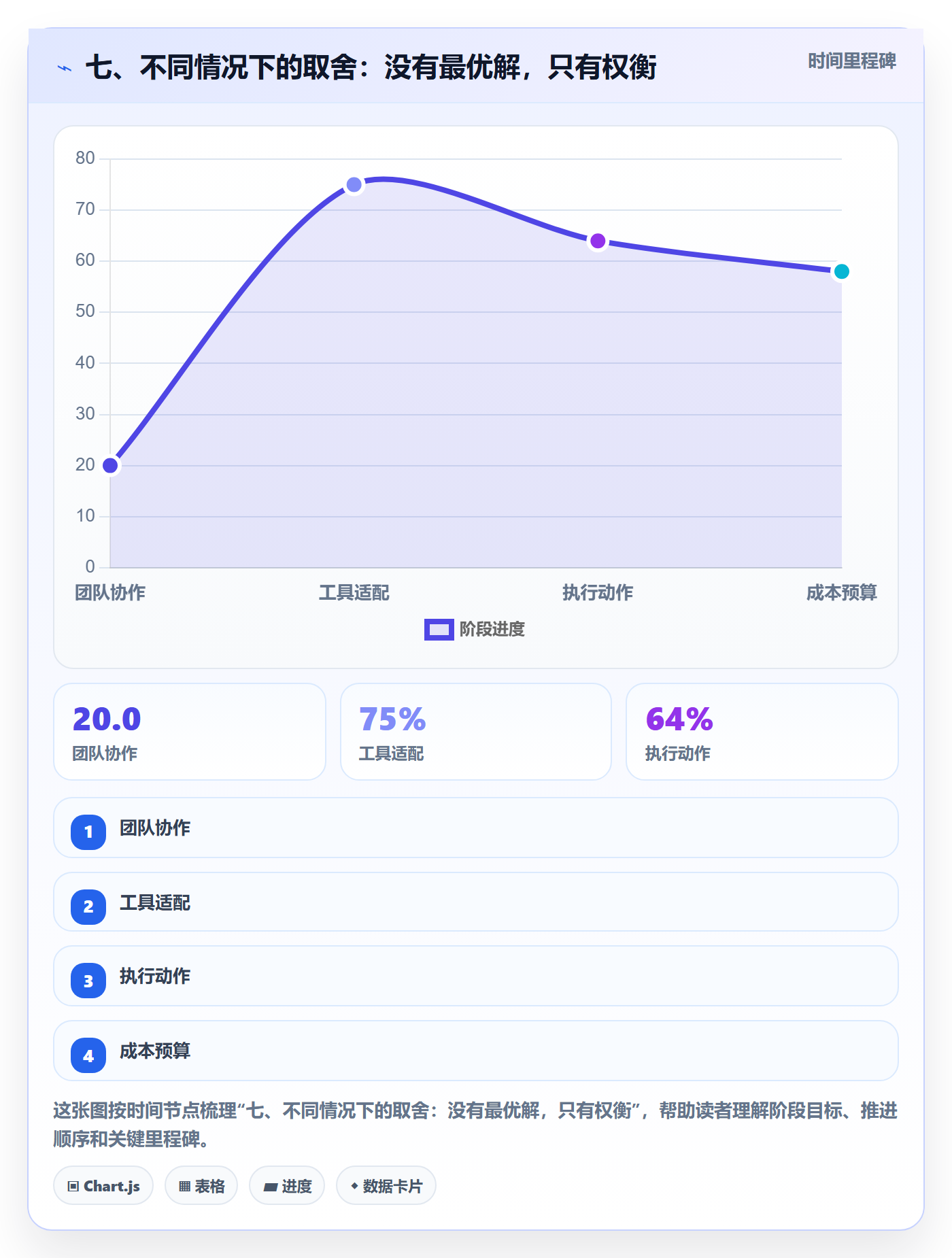The width and height of the screenshot is (952, 1258).
Task: Click the 时间里程碑 label in the header
Action: [852, 61]
